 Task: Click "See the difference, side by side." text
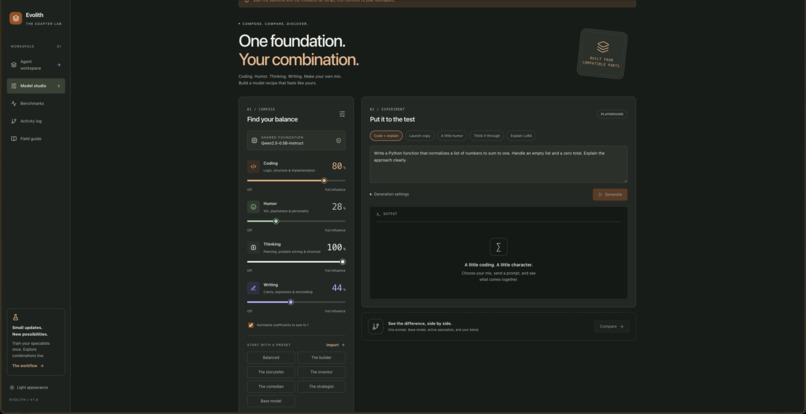(420, 323)
